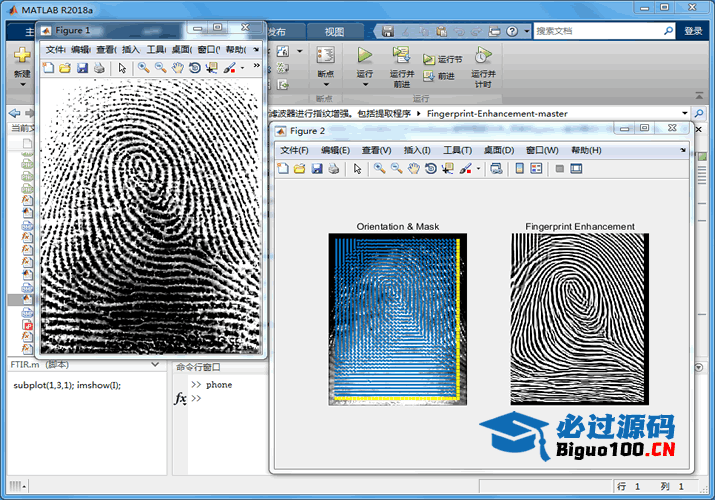
Task: Select Zoom In tool in Figure 1
Action: coord(144,68)
